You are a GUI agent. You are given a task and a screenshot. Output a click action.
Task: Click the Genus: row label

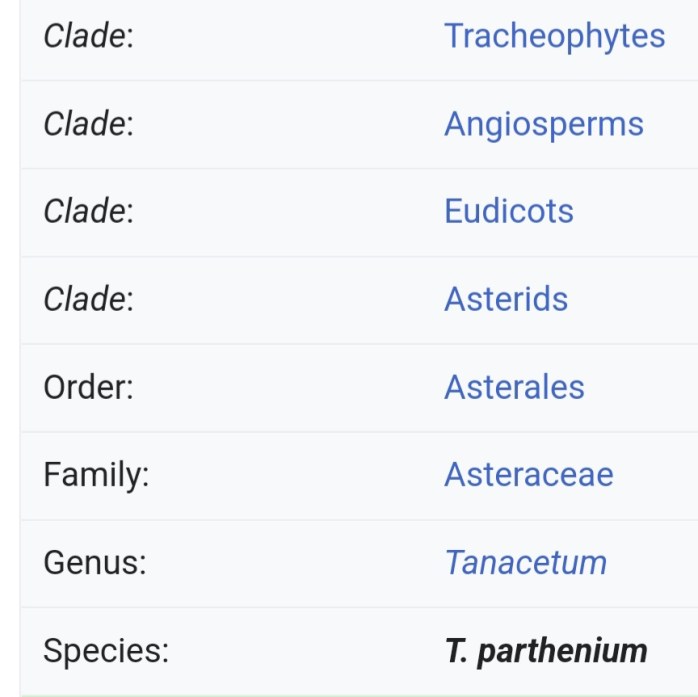point(94,562)
